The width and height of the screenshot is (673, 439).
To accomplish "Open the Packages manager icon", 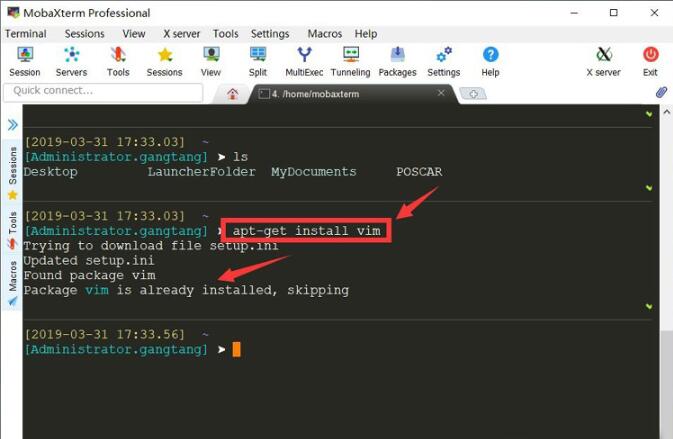I will coord(397,61).
